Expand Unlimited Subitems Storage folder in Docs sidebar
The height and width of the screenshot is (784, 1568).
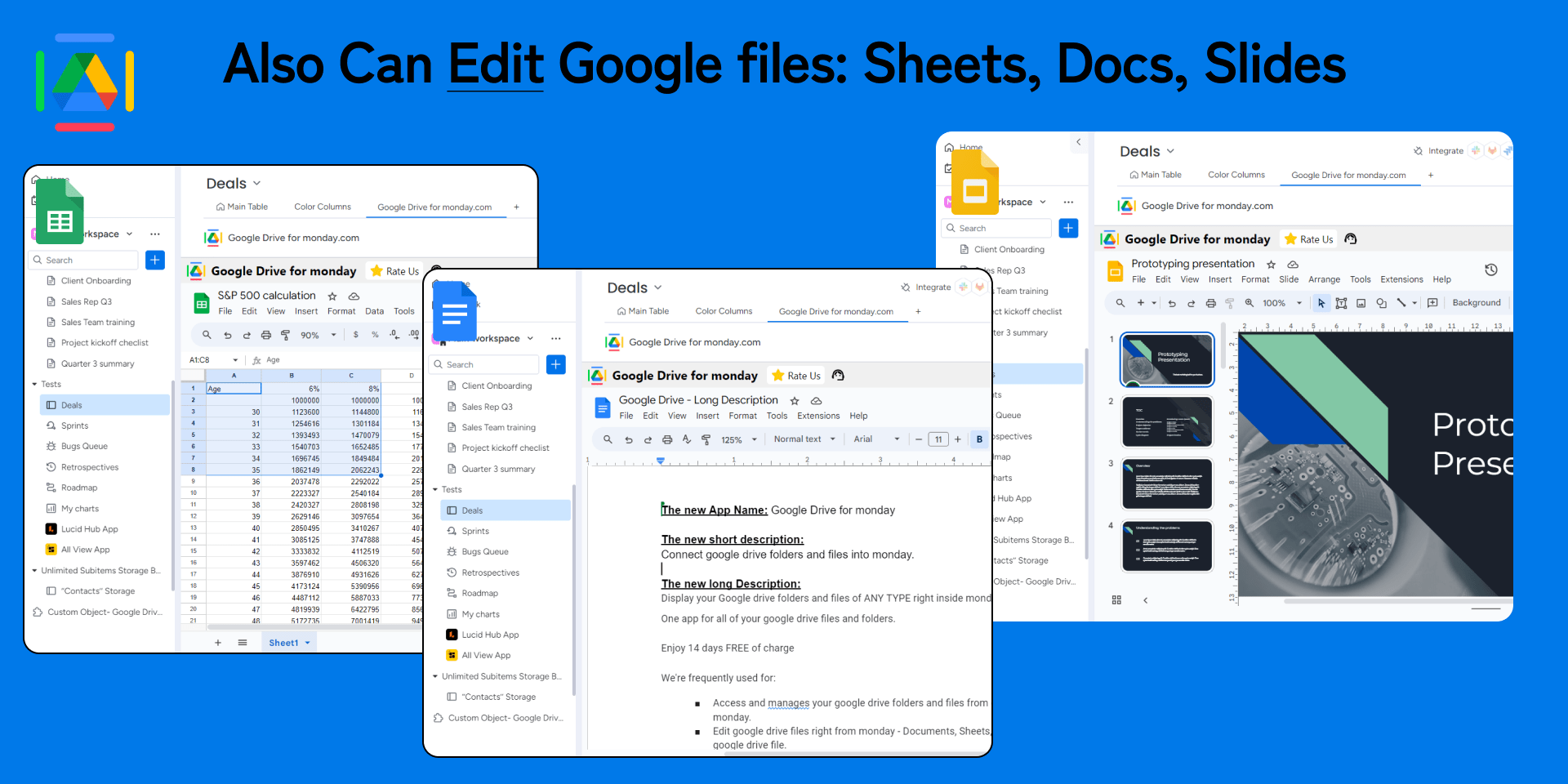pyautogui.click(x=435, y=676)
